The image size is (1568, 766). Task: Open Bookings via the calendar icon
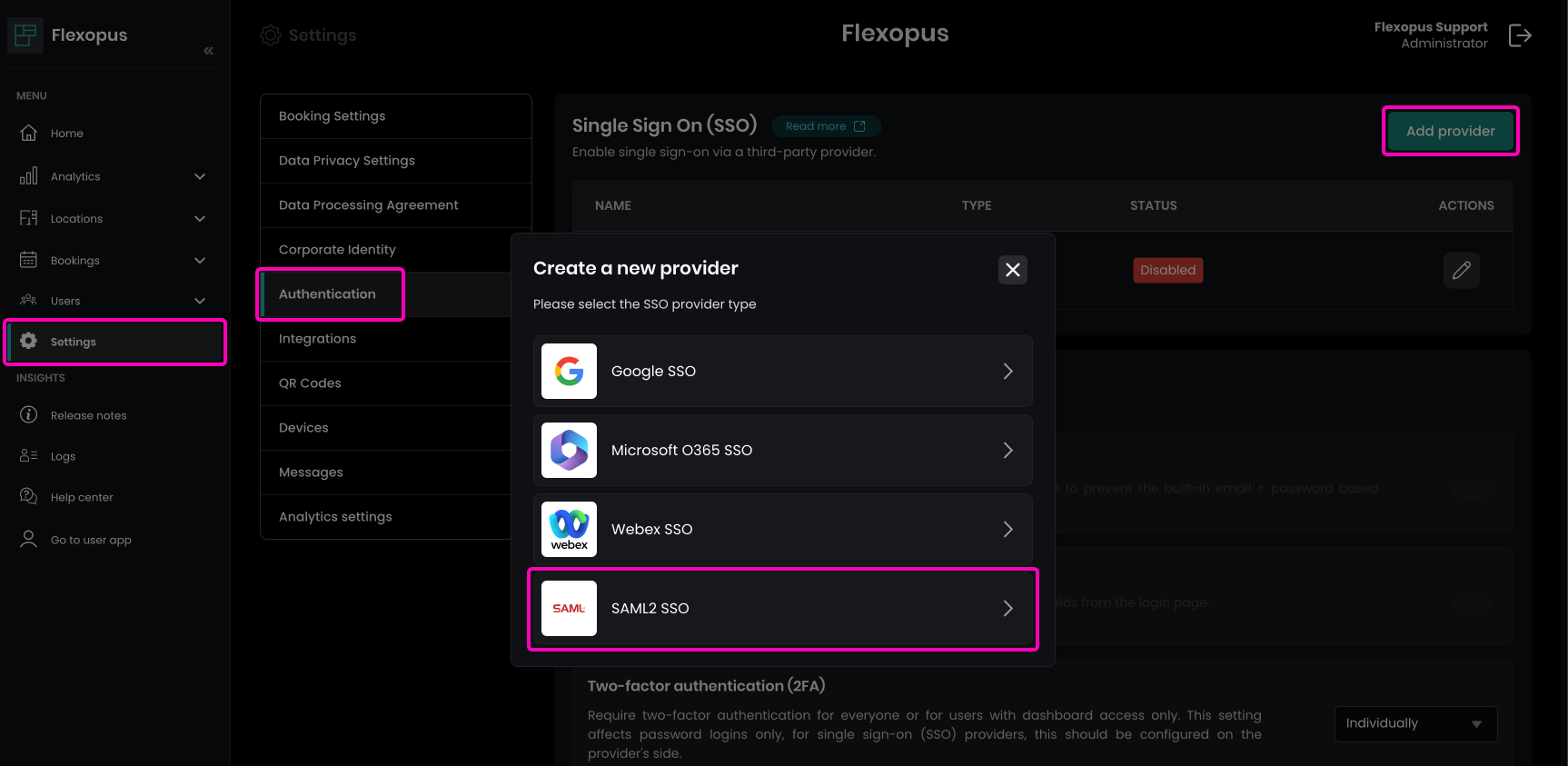click(x=28, y=260)
